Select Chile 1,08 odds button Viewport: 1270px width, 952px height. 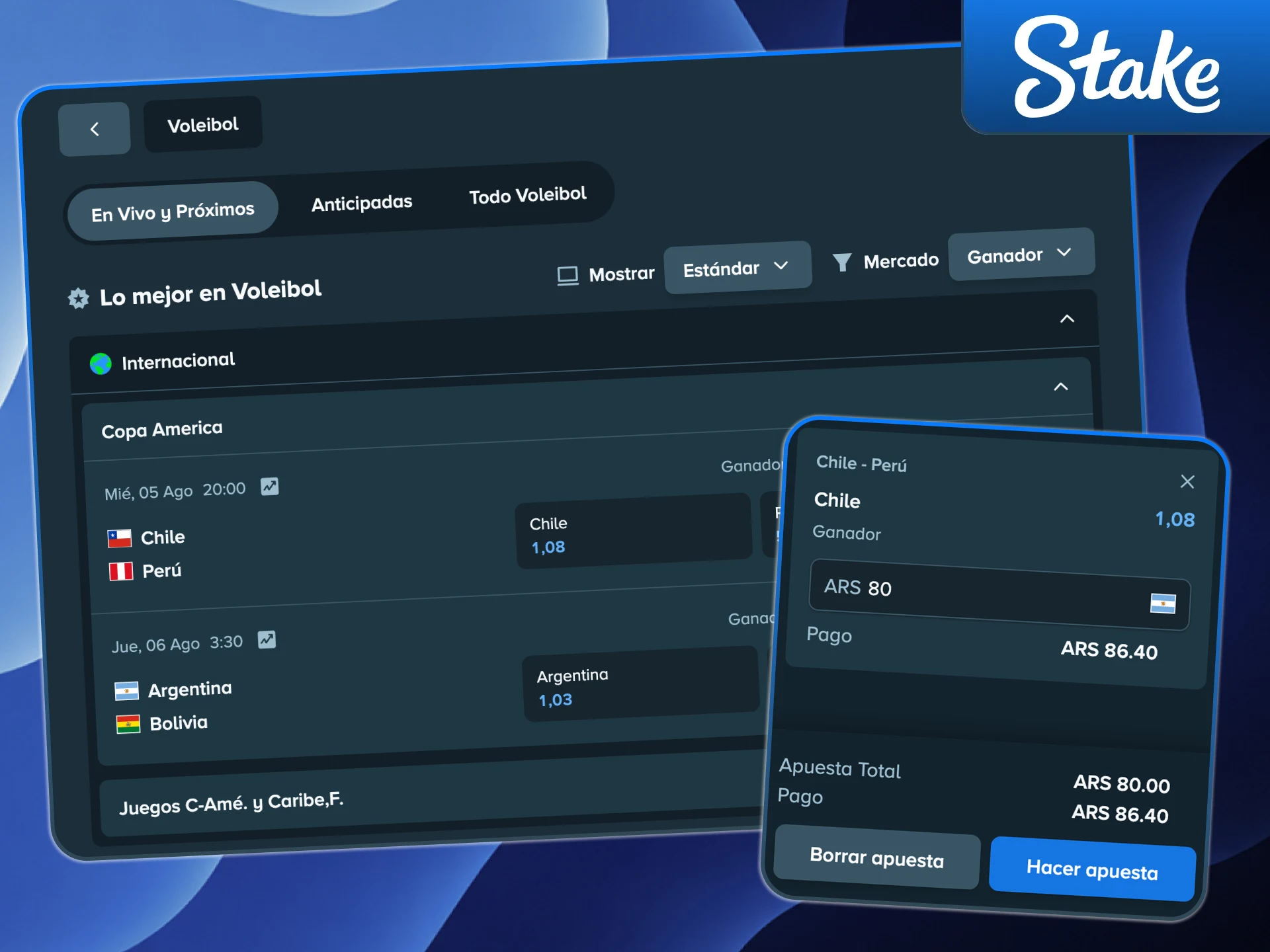click(x=634, y=532)
